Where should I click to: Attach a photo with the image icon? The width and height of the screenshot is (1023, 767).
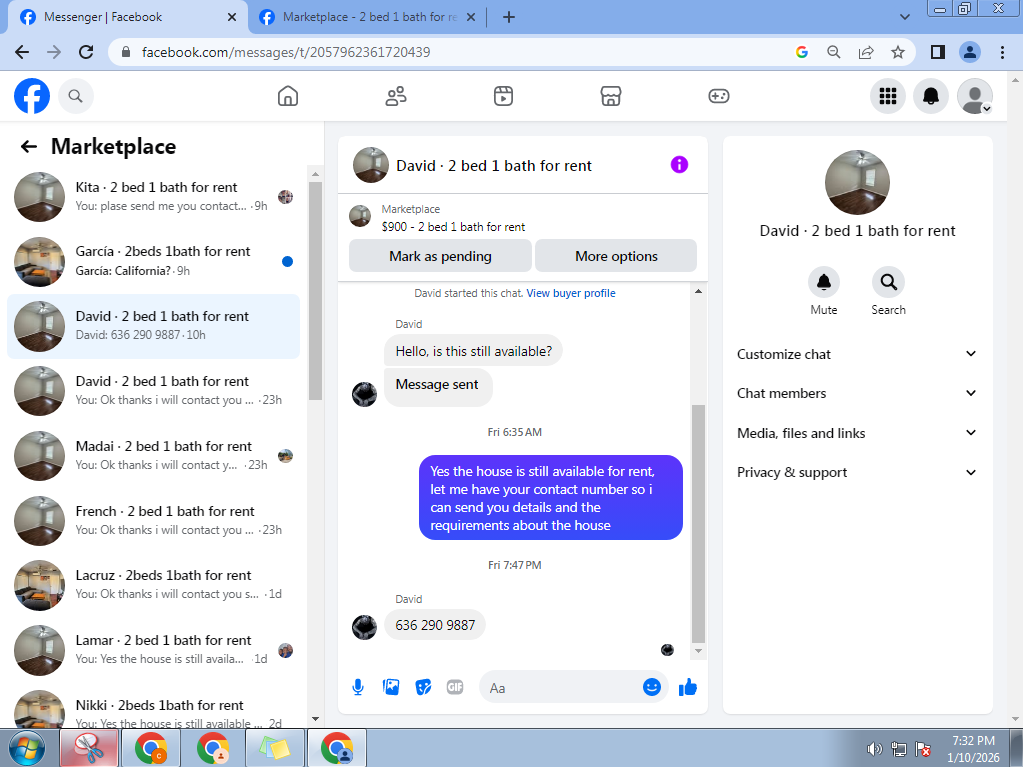pyautogui.click(x=391, y=687)
